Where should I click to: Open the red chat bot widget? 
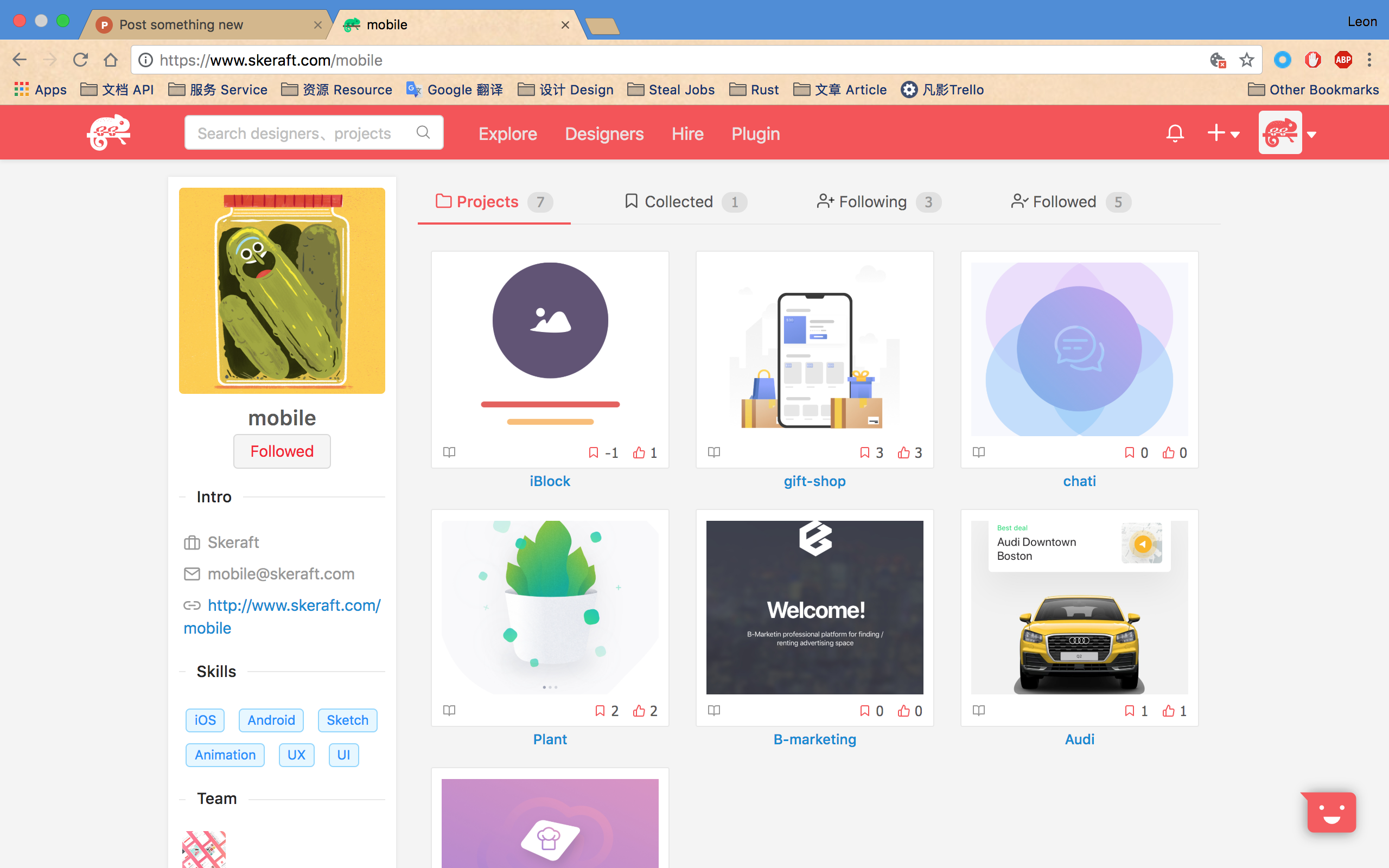1331,812
